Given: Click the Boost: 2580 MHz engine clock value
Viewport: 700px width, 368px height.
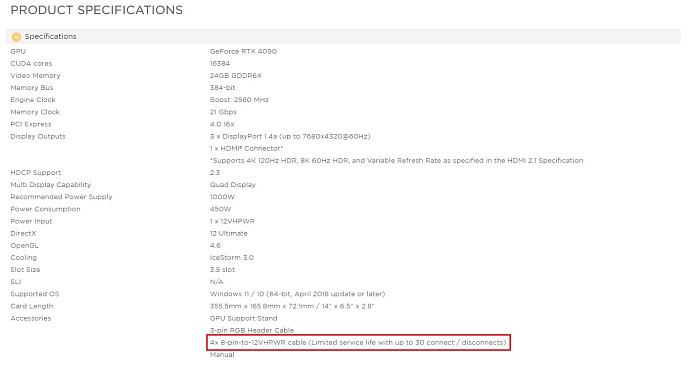Looking at the screenshot, I should [x=239, y=100].
